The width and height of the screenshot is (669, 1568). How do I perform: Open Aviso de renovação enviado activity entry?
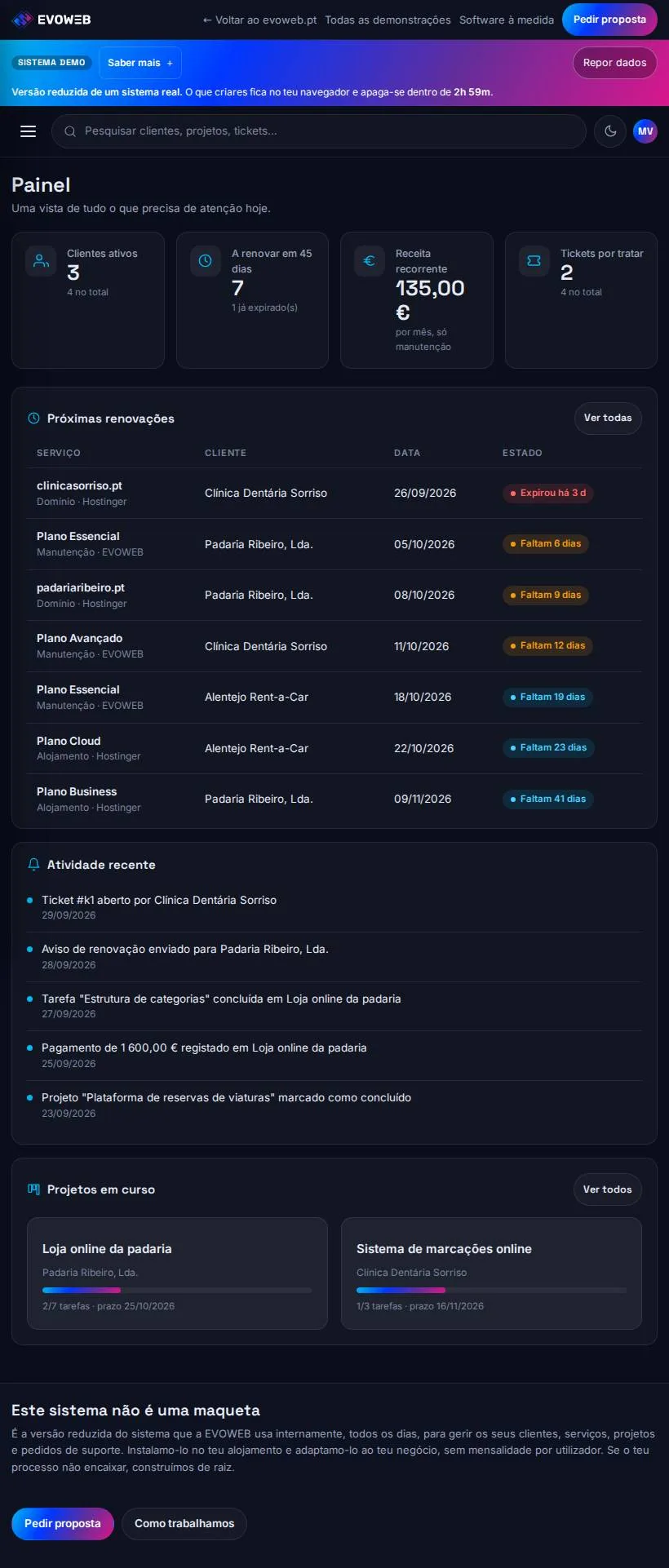pyautogui.click(x=334, y=956)
